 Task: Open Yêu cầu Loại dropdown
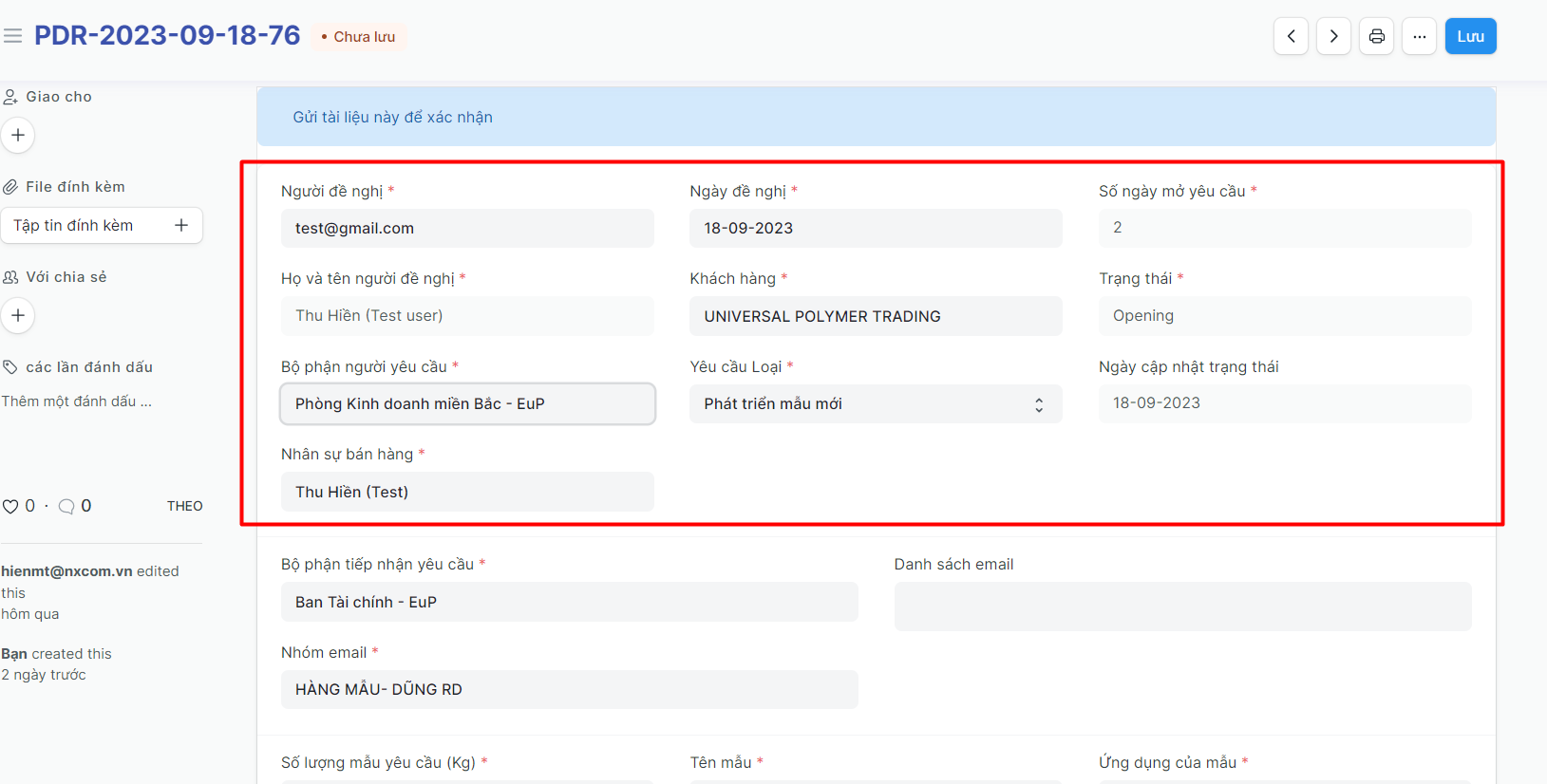pos(875,404)
